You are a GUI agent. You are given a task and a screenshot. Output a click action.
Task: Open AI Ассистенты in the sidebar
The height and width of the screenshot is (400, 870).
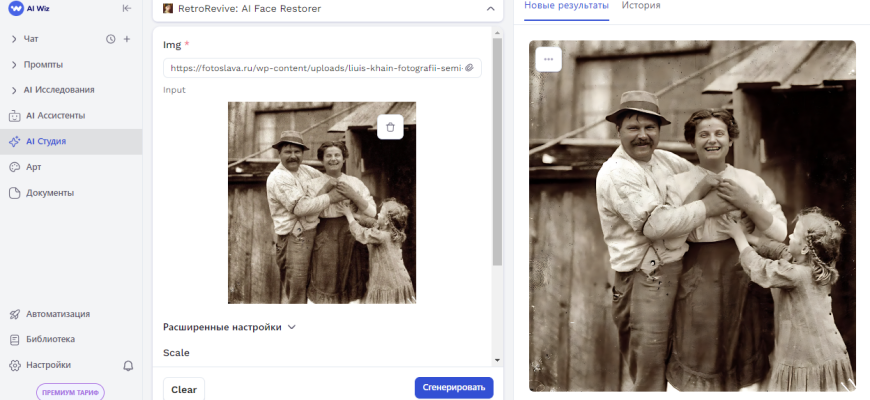coord(55,115)
